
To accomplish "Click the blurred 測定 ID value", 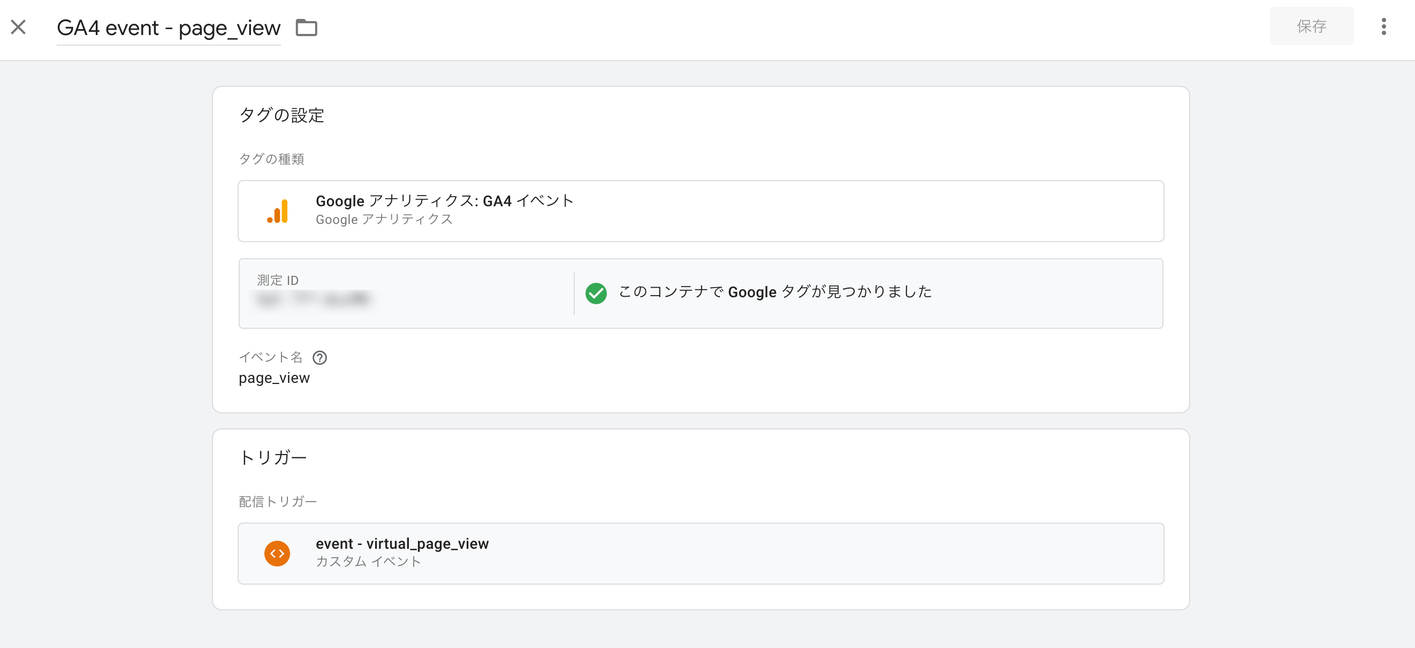I will [x=313, y=299].
